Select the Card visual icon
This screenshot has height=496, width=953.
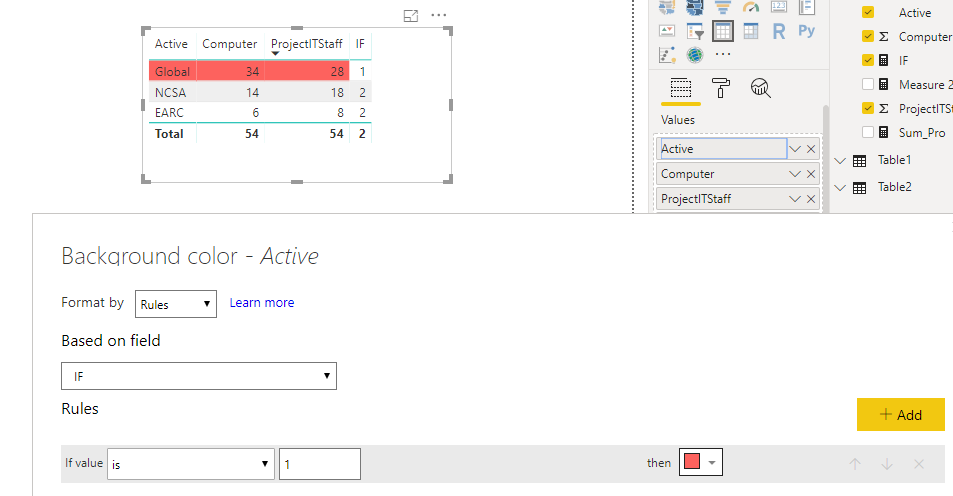tap(779, 7)
